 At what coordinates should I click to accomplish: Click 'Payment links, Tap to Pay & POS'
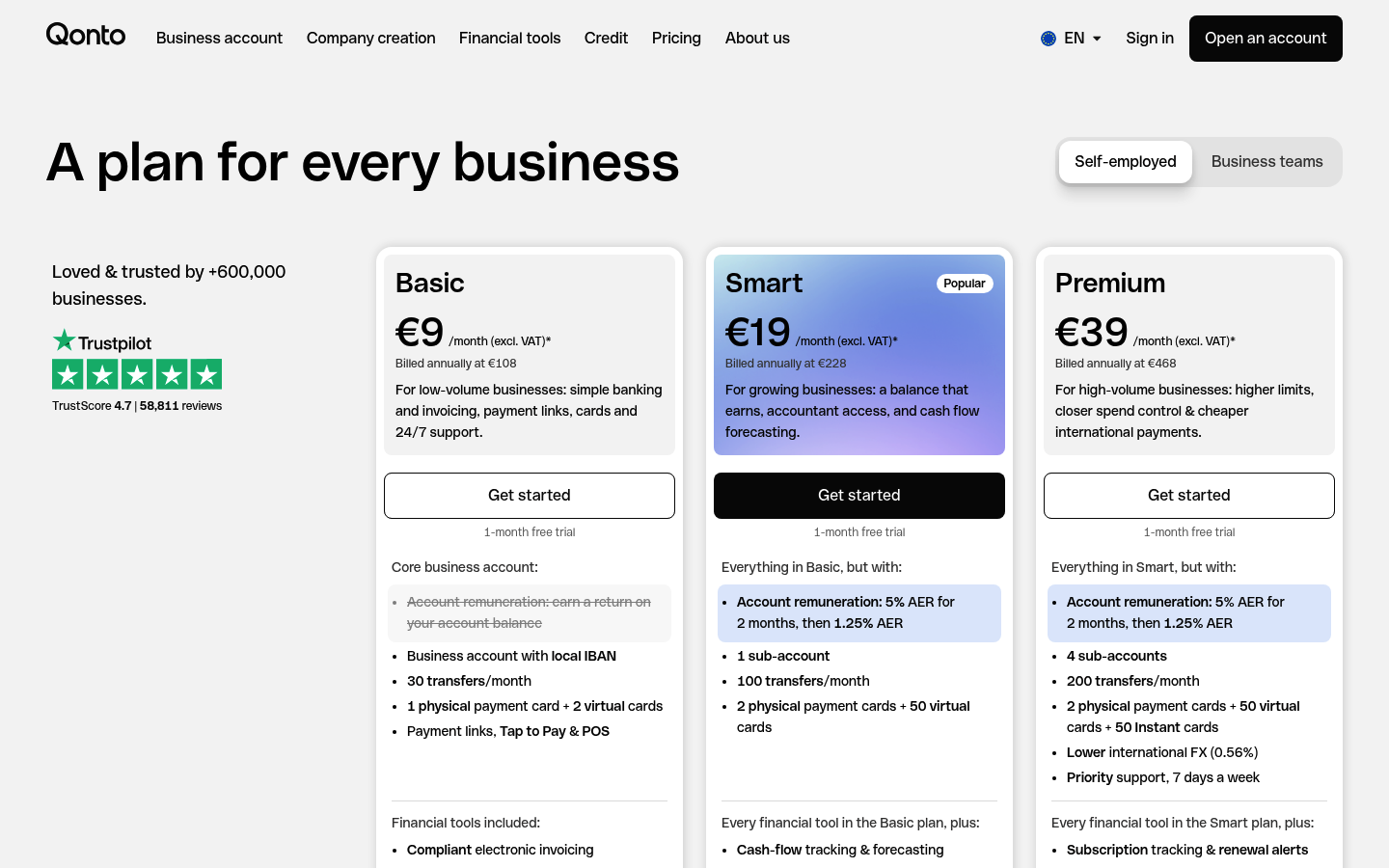[x=508, y=731]
